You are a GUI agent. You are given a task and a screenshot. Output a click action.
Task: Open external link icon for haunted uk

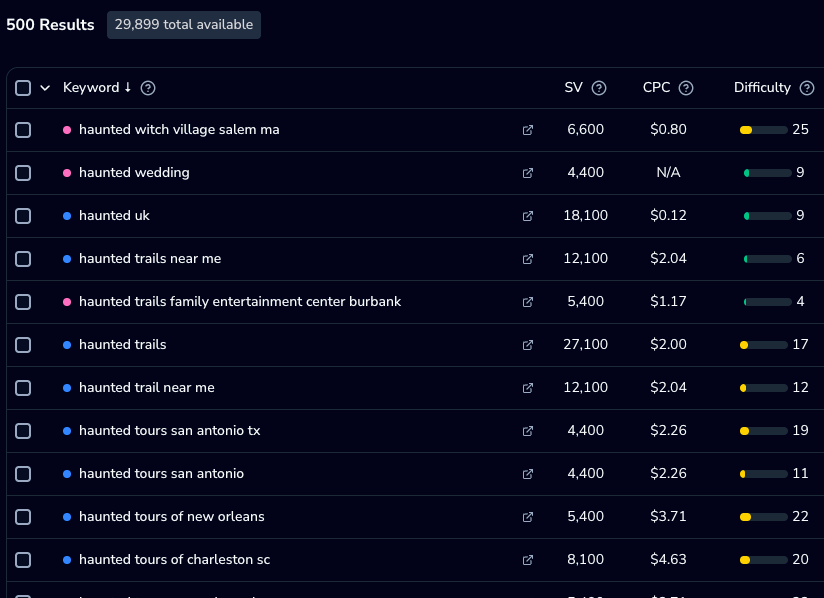pyautogui.click(x=528, y=216)
